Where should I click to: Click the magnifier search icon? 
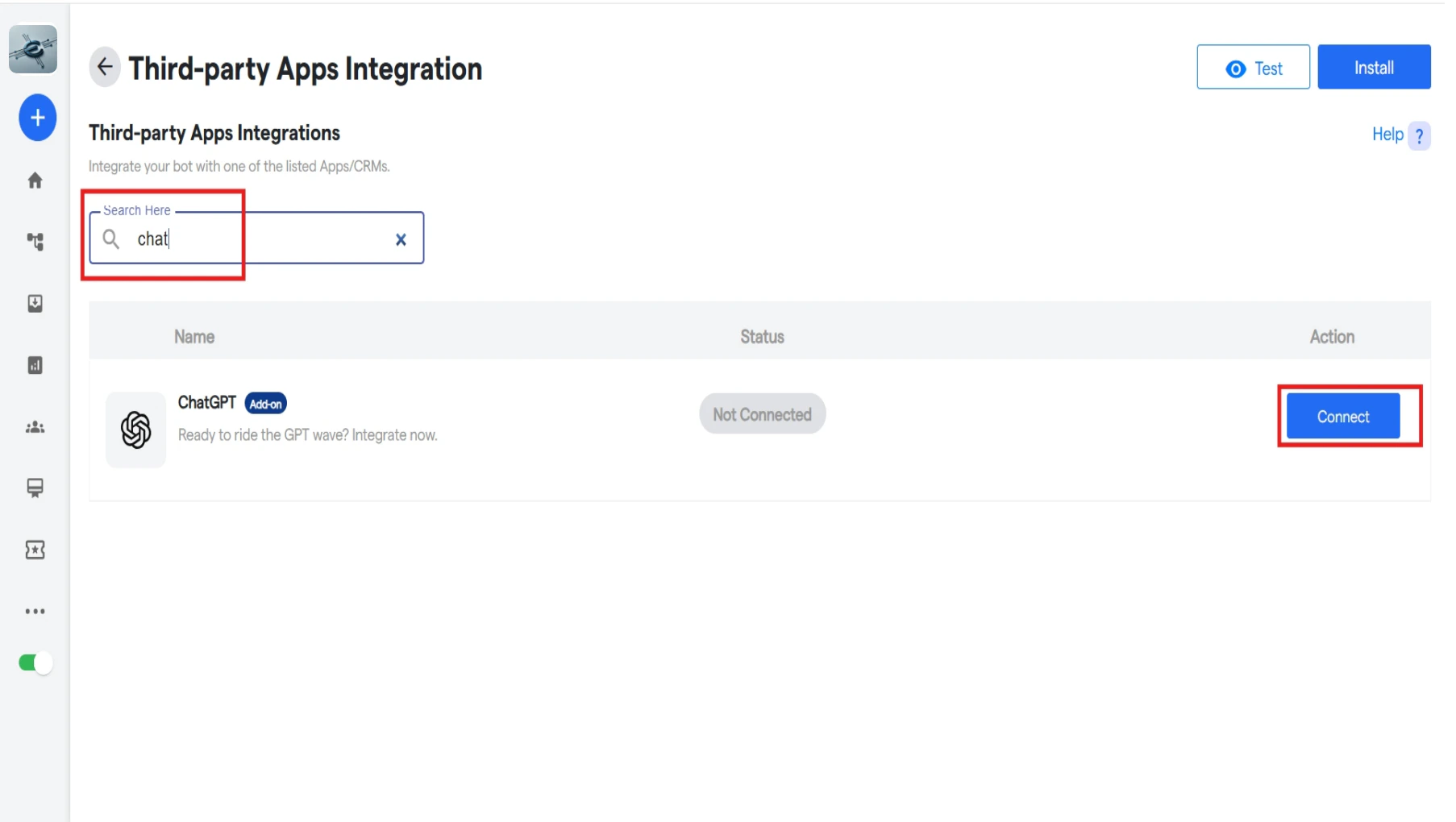(111, 239)
